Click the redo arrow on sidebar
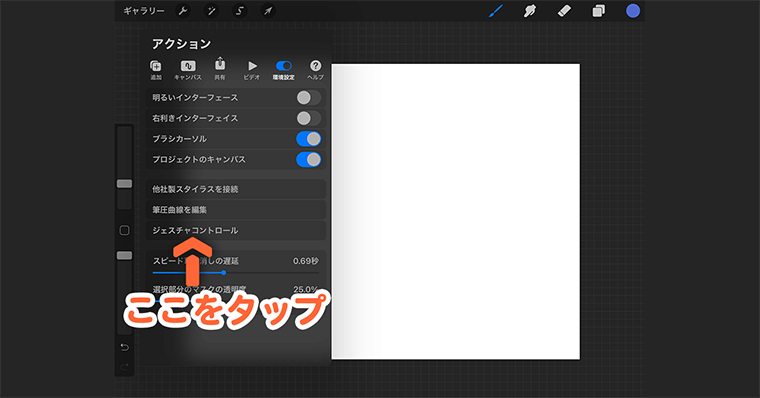Image resolution: width=760 pixels, height=398 pixels. click(x=124, y=367)
